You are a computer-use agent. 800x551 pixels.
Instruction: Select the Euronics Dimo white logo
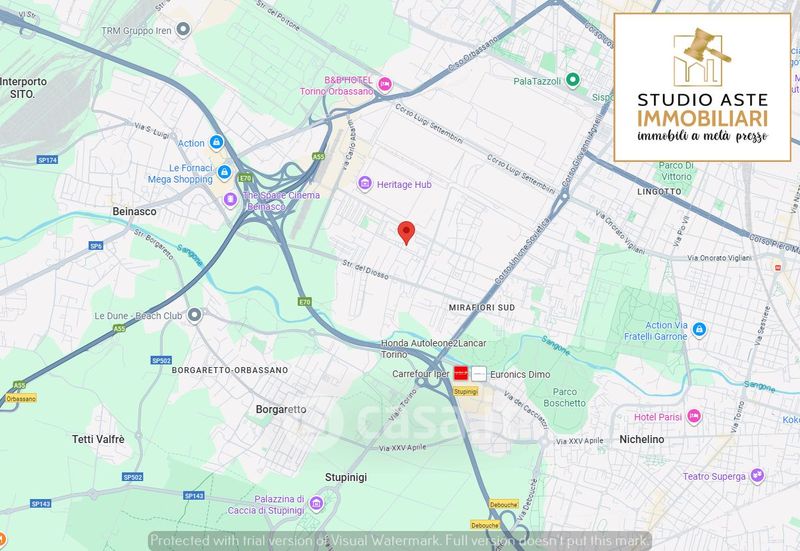(x=479, y=373)
